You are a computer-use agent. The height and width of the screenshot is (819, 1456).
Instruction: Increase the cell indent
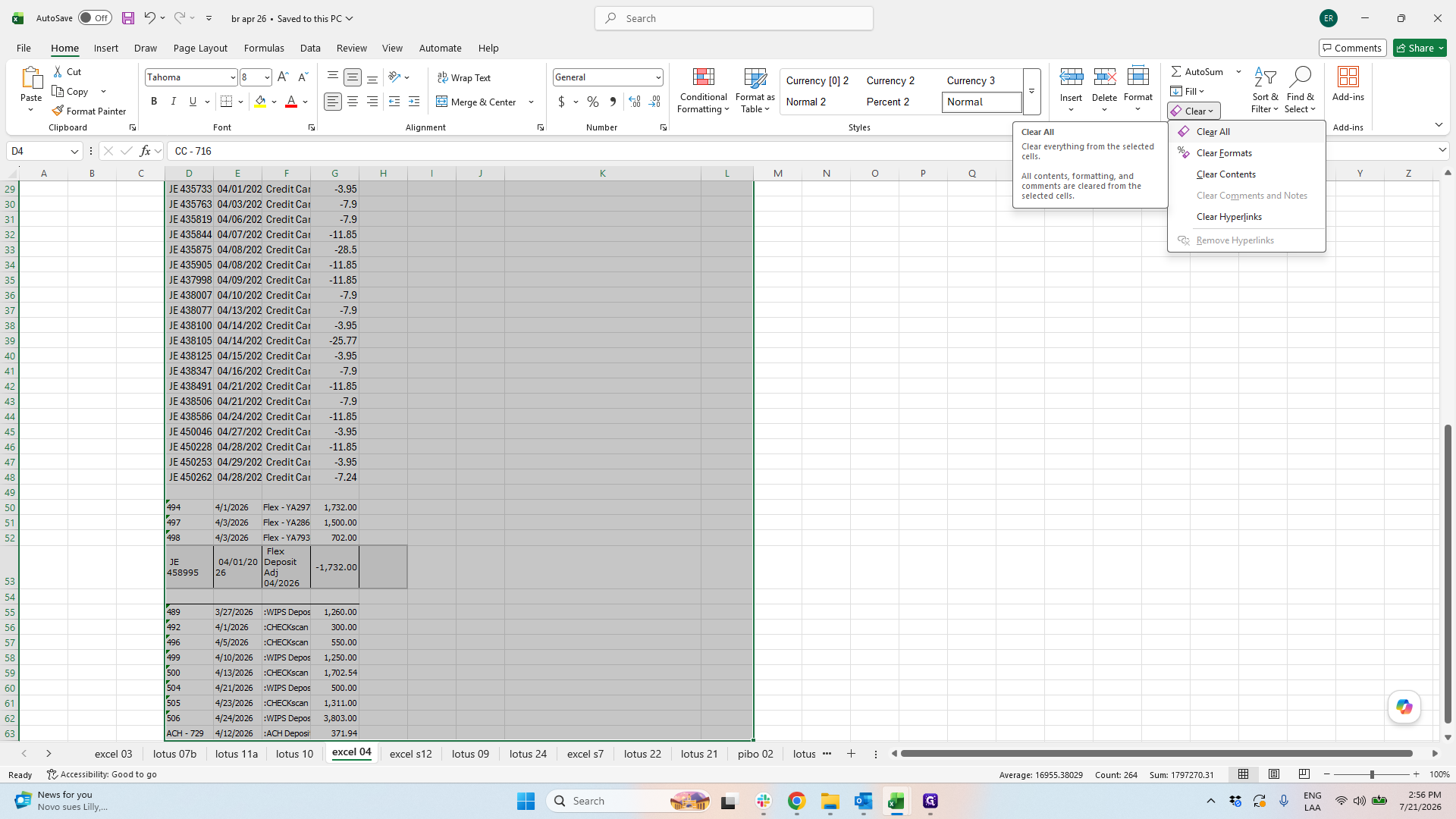414,102
